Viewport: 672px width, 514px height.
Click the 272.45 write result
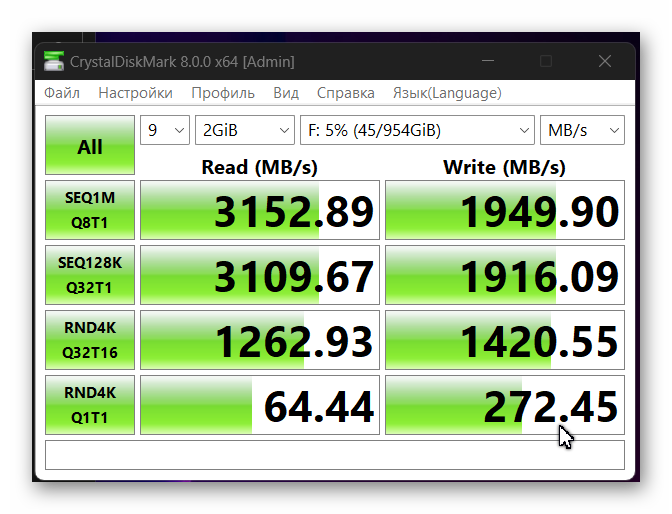[505, 405]
